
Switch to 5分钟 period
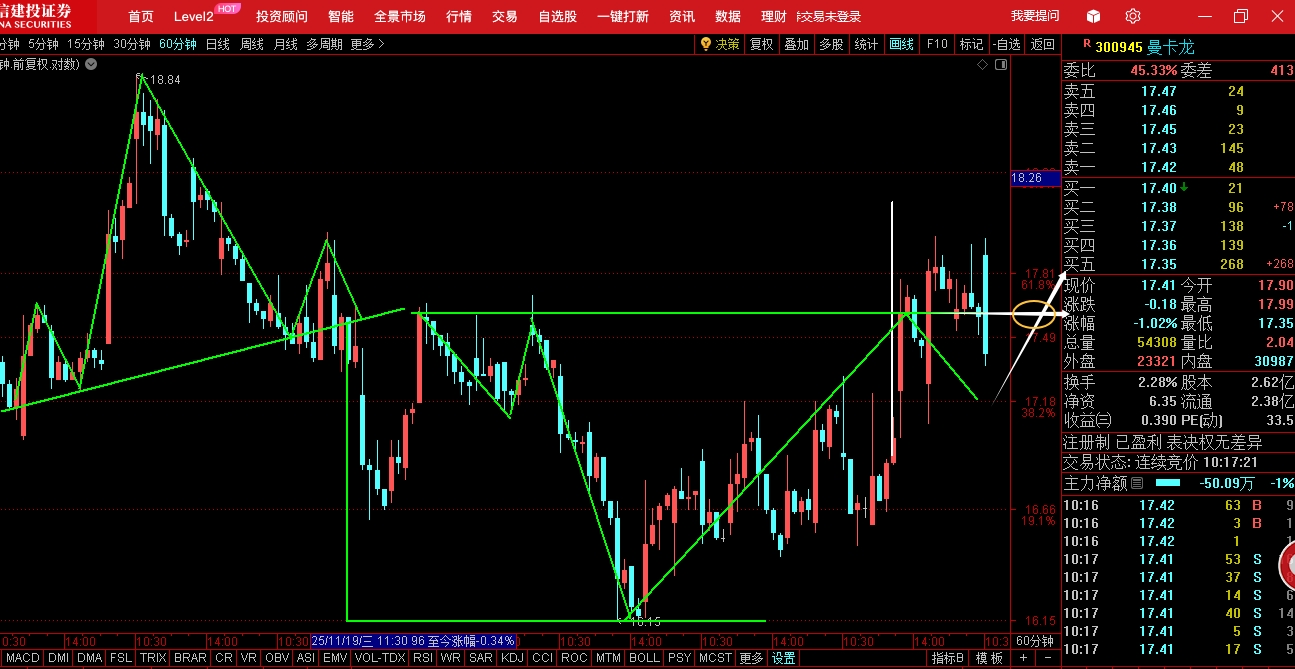click(43, 44)
